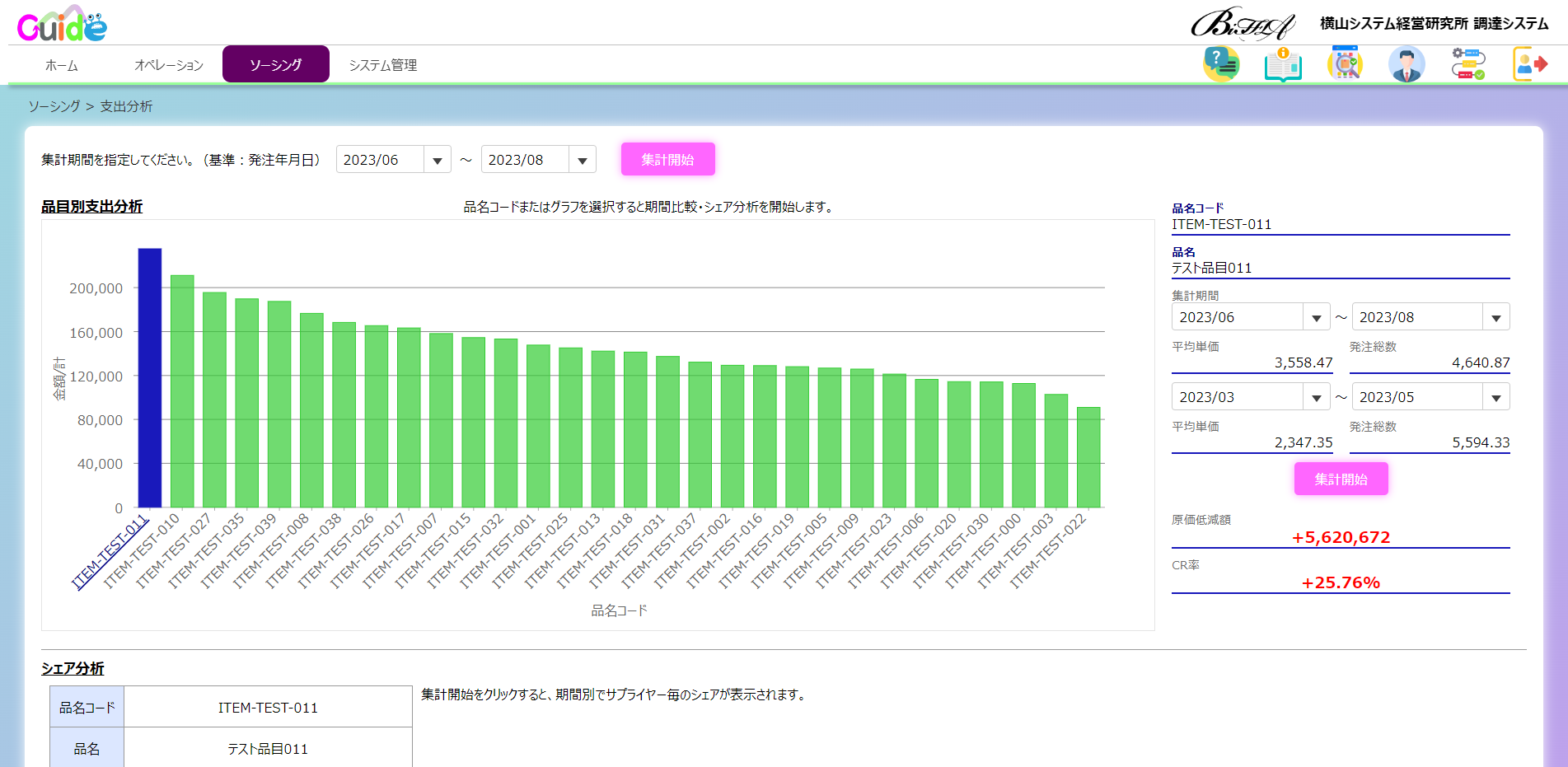
Task: Click the ITEM-TEST-039 axis label
Action: tap(239, 551)
